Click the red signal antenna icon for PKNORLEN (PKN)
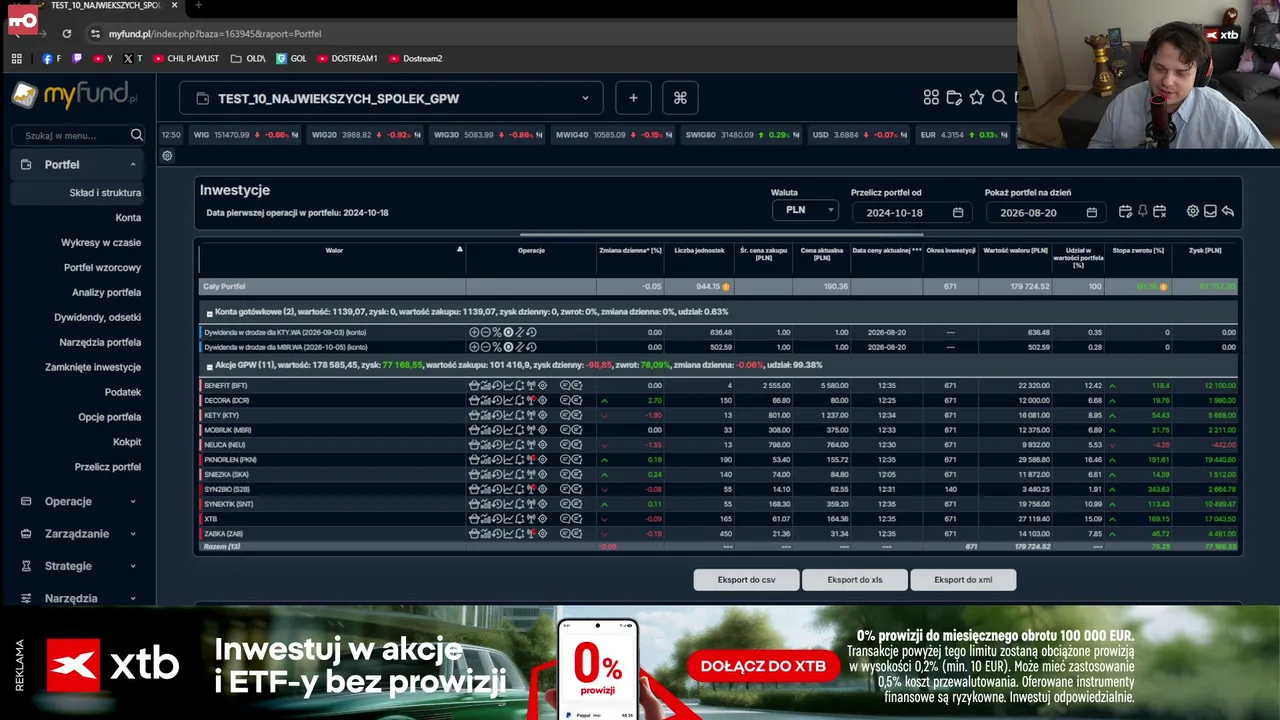The image size is (1280, 720). [531, 460]
